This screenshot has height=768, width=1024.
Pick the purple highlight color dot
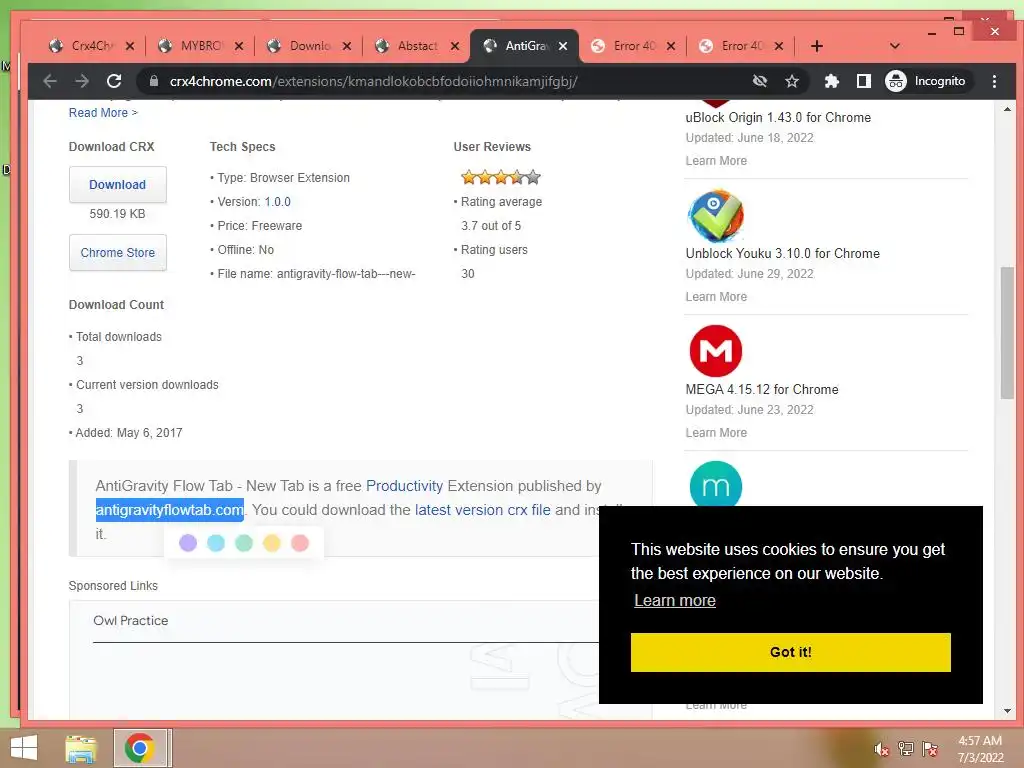(188, 543)
